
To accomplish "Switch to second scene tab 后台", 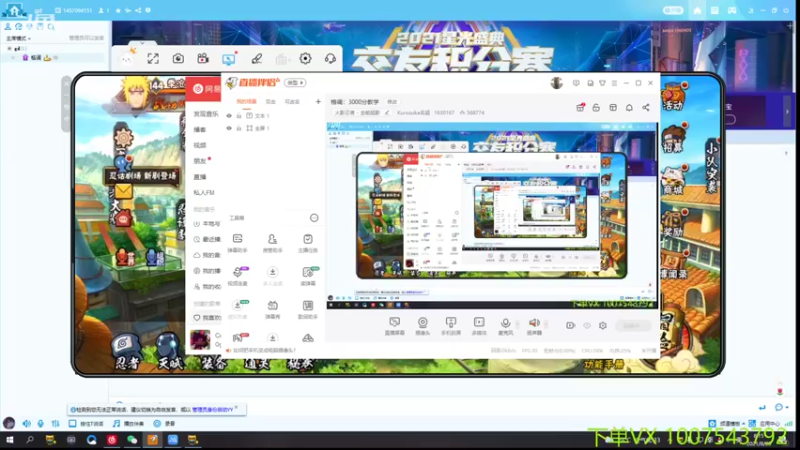I will [270, 102].
